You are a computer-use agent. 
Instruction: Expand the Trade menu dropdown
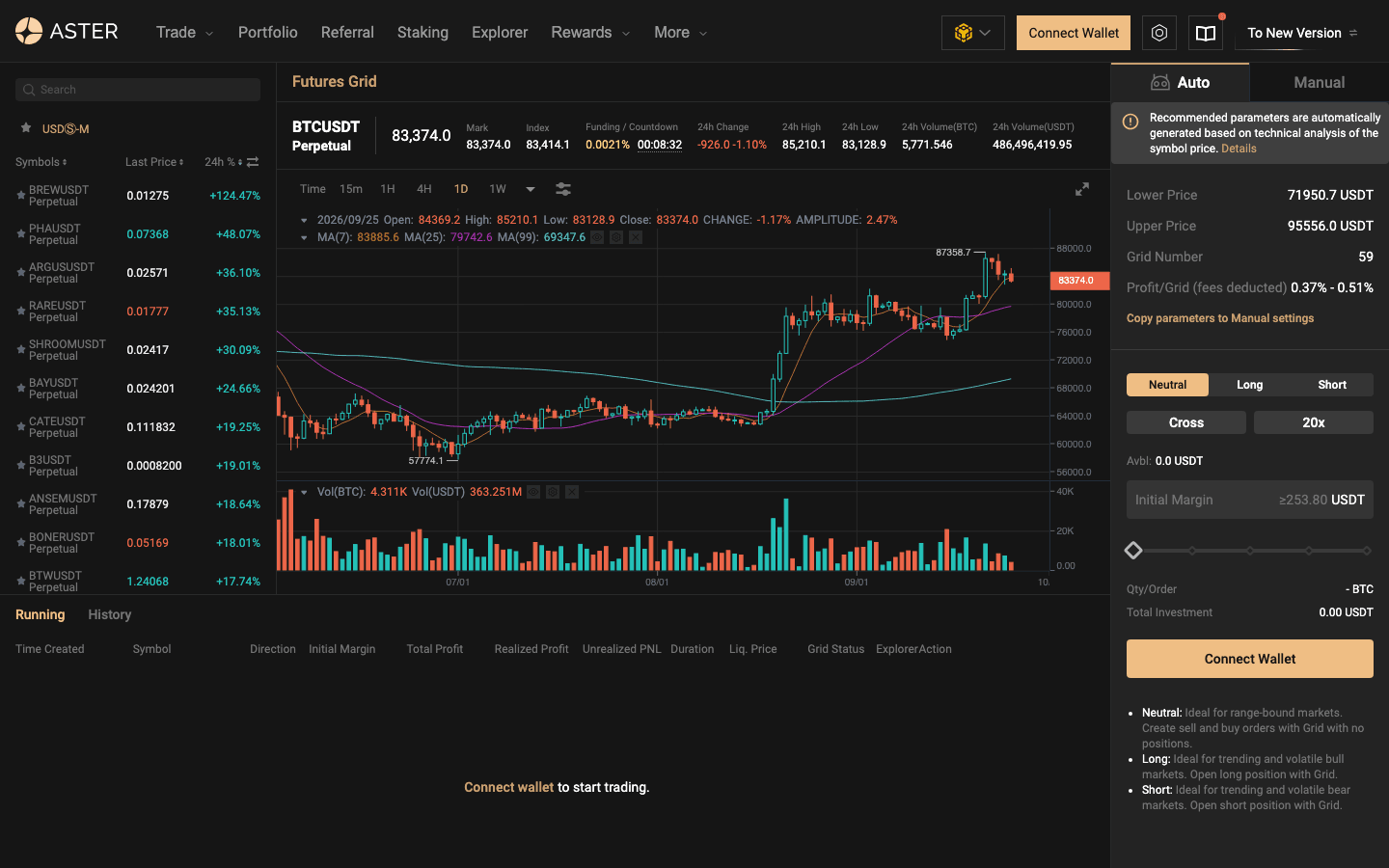184,33
